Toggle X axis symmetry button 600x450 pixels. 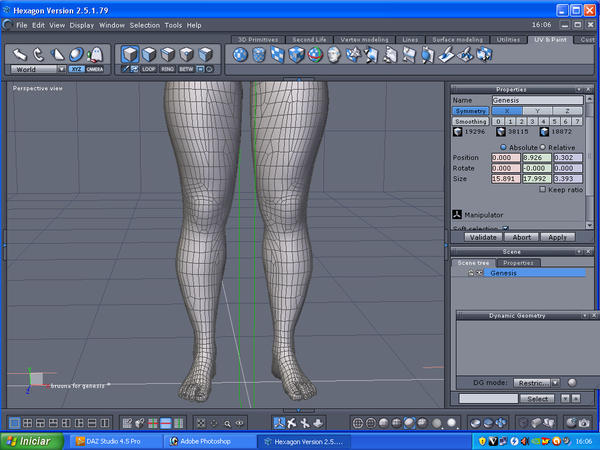[x=508, y=111]
